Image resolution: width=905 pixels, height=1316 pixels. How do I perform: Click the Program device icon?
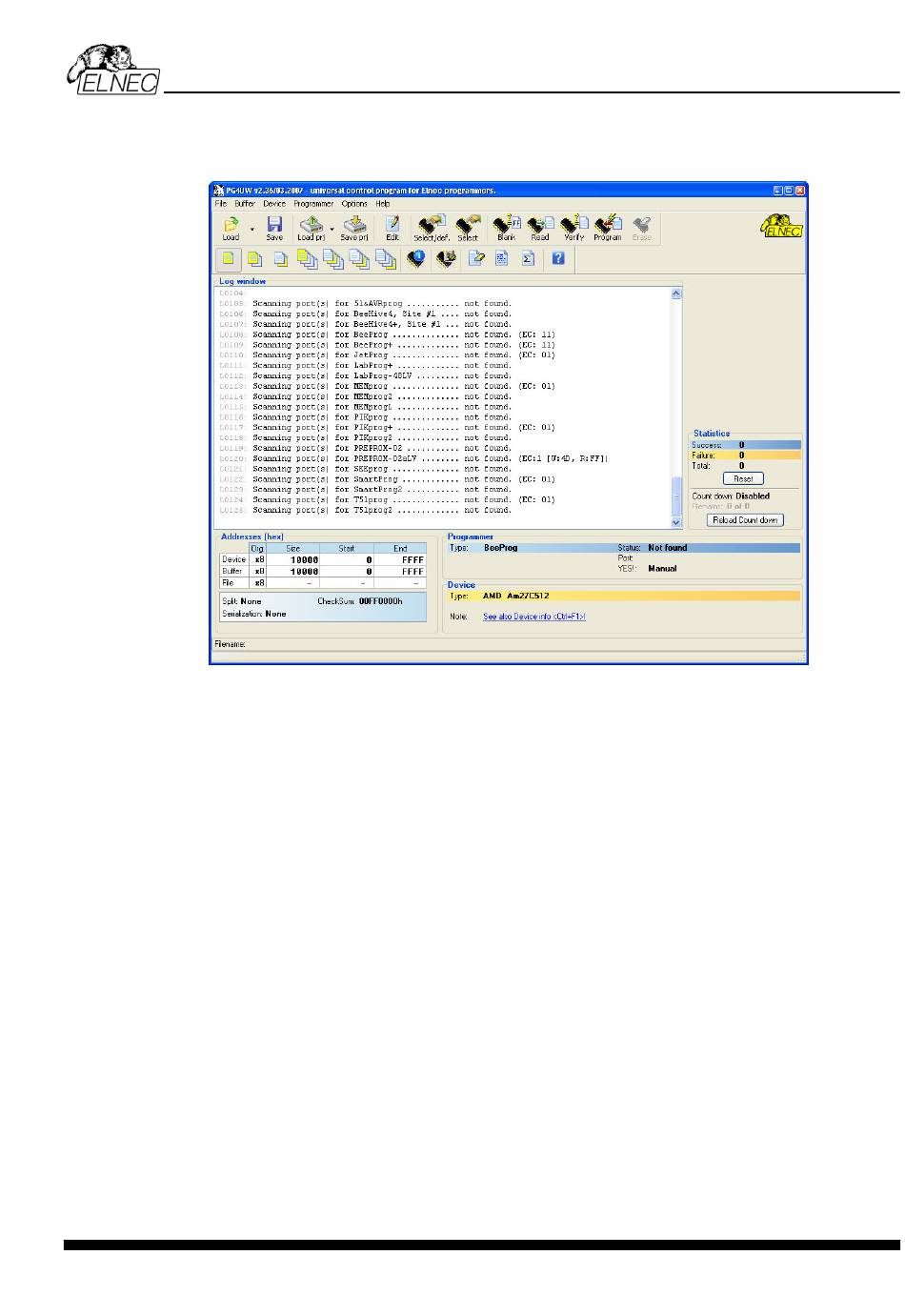[x=608, y=228]
